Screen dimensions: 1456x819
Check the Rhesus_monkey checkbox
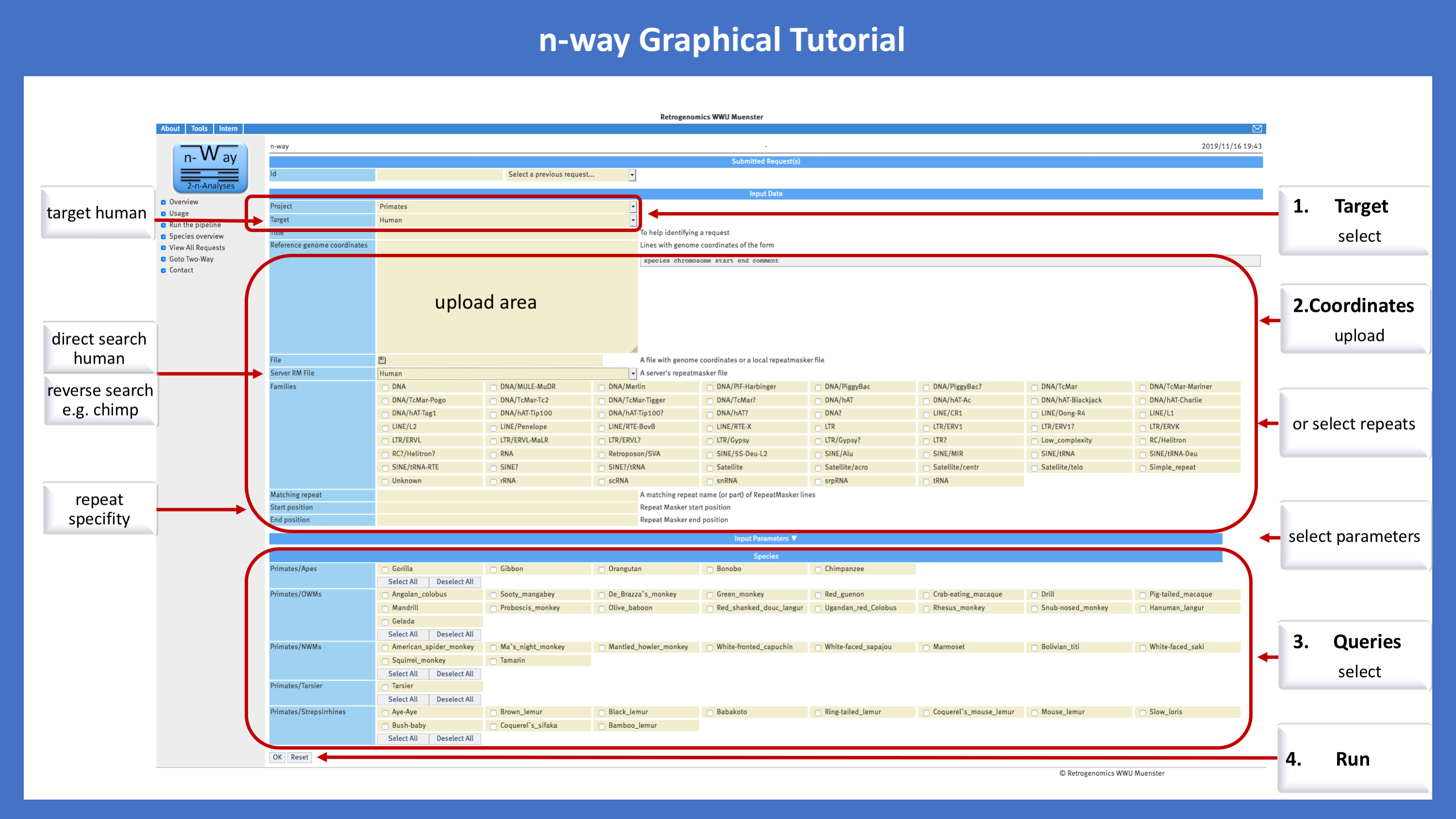[x=926, y=609]
